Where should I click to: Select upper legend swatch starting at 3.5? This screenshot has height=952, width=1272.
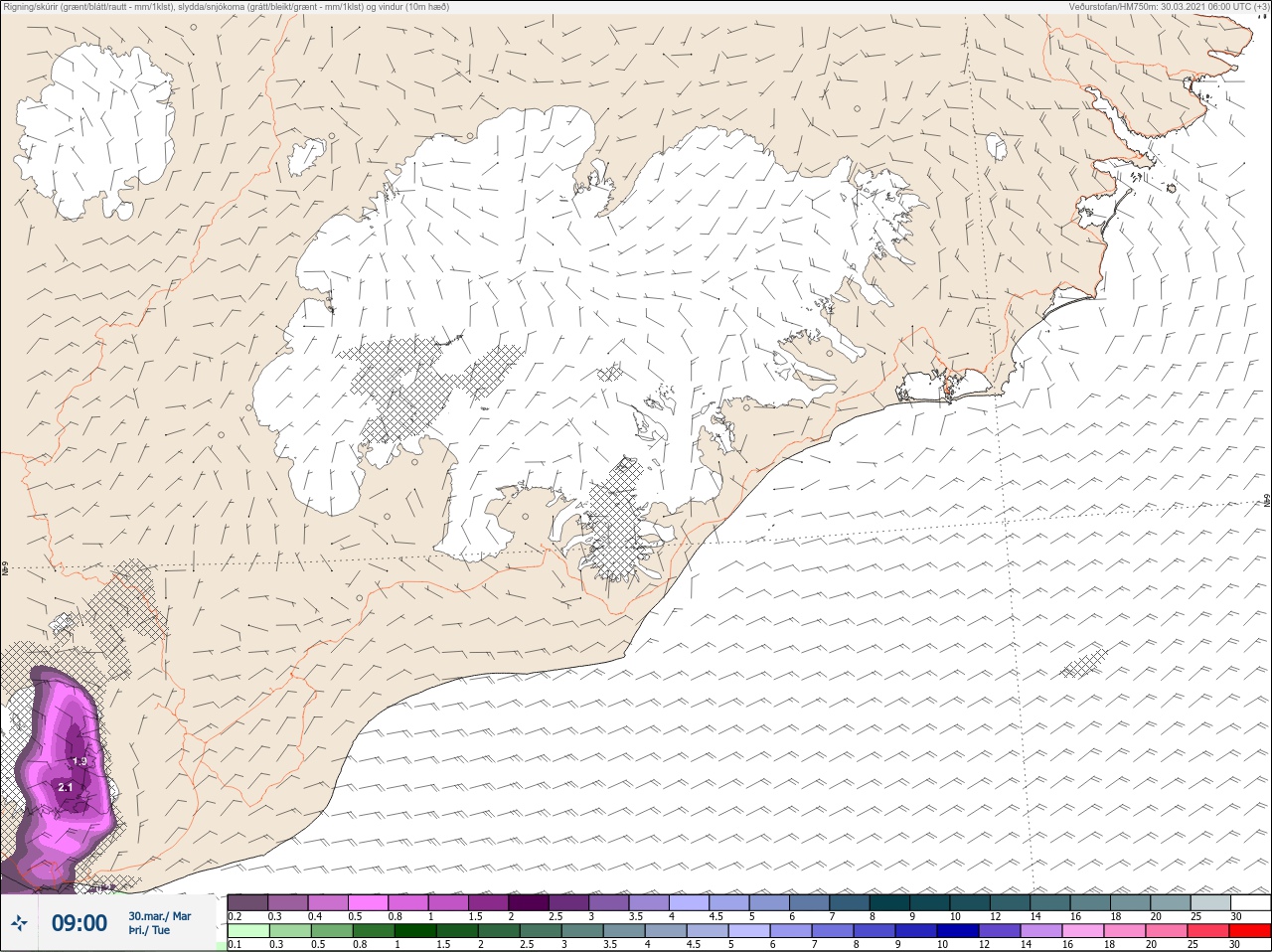pyautogui.click(x=649, y=902)
